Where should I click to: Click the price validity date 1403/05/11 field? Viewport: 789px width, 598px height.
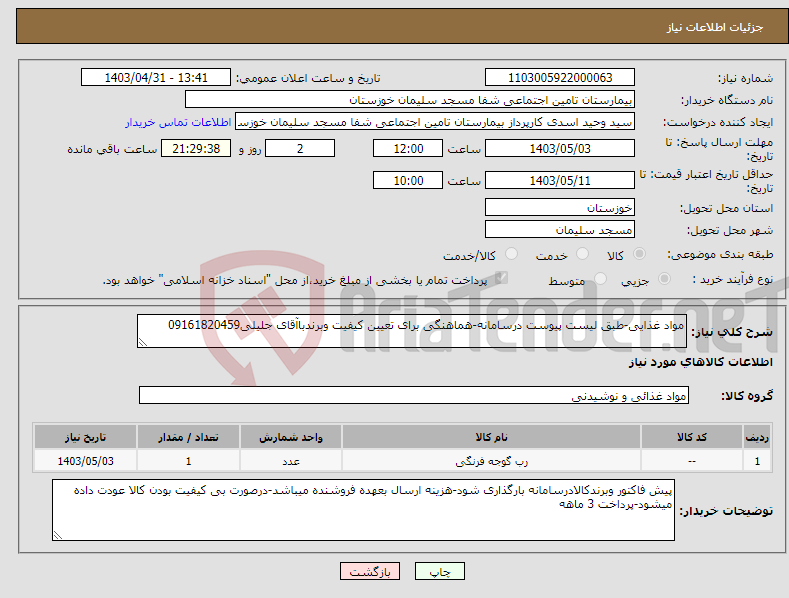[x=560, y=180]
